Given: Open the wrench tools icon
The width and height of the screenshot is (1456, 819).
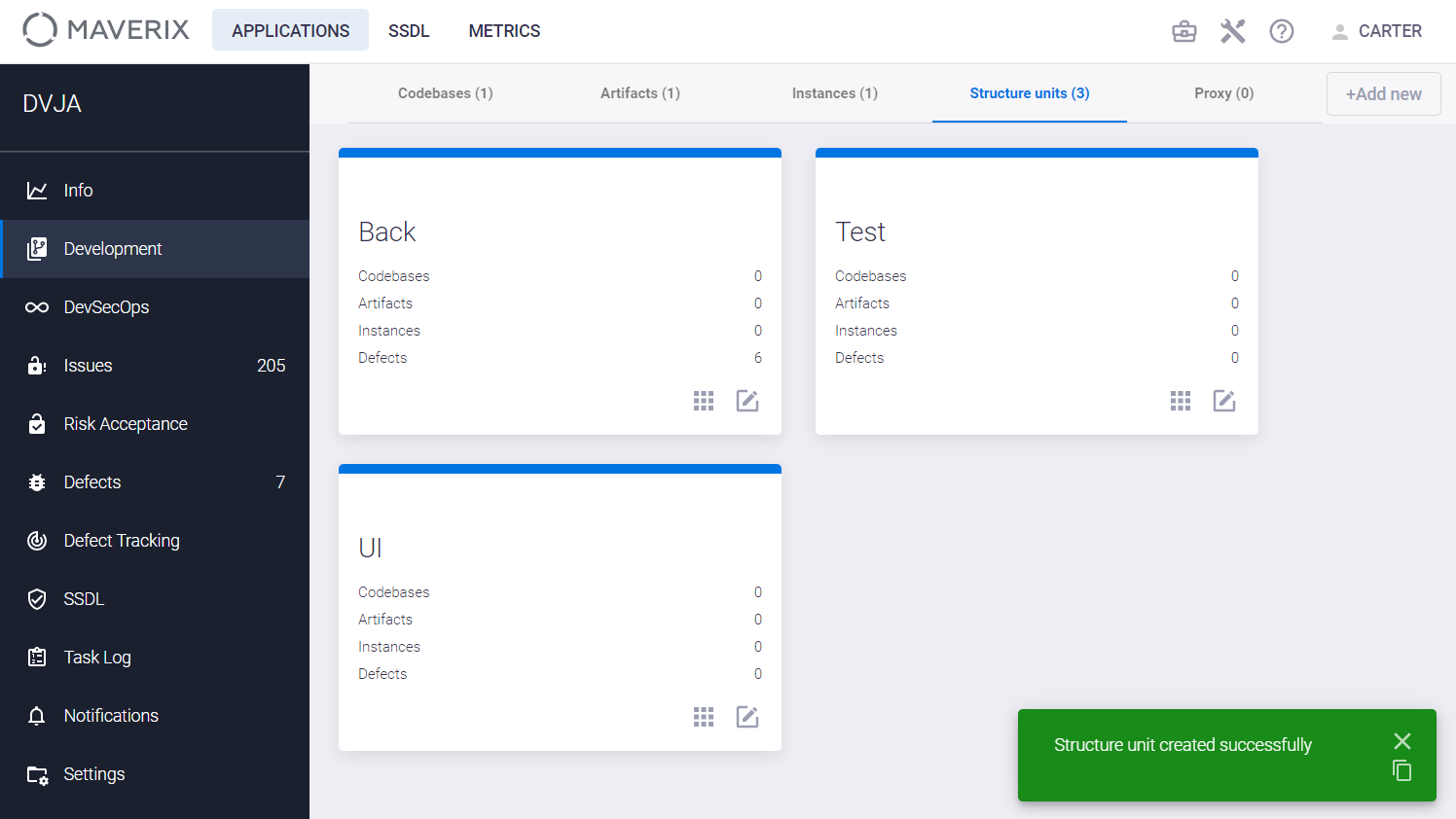Looking at the screenshot, I should click(x=1232, y=31).
